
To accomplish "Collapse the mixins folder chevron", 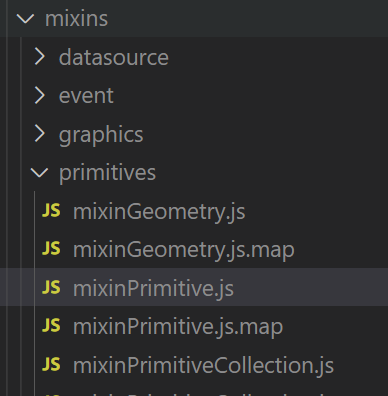I will point(25,19).
